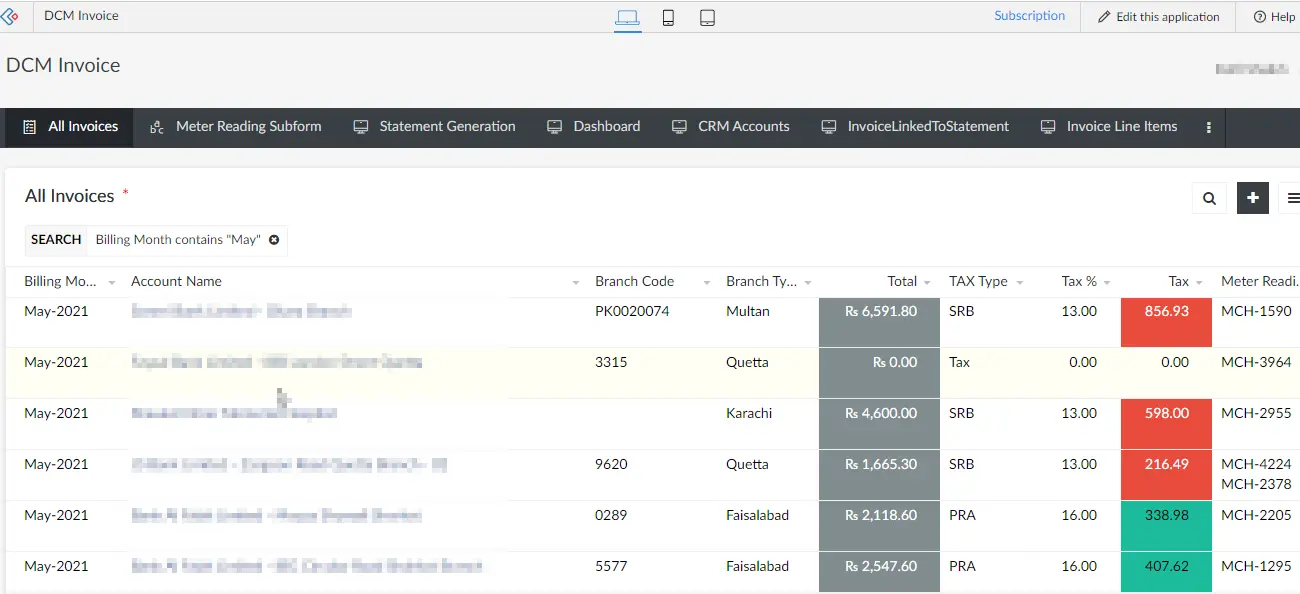Open the Billing Month column dropdown

coord(112,281)
